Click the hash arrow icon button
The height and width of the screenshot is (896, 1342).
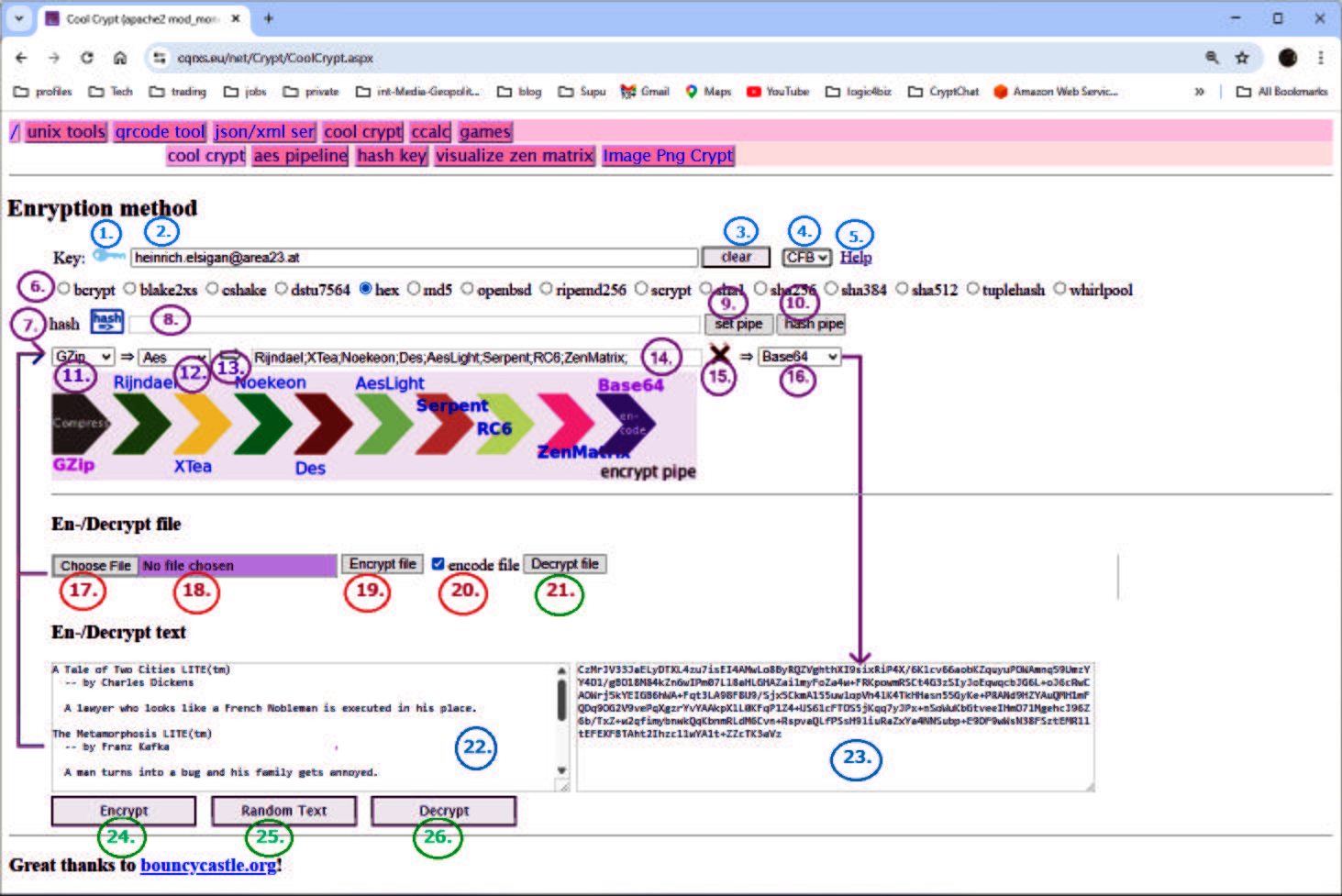tap(106, 323)
